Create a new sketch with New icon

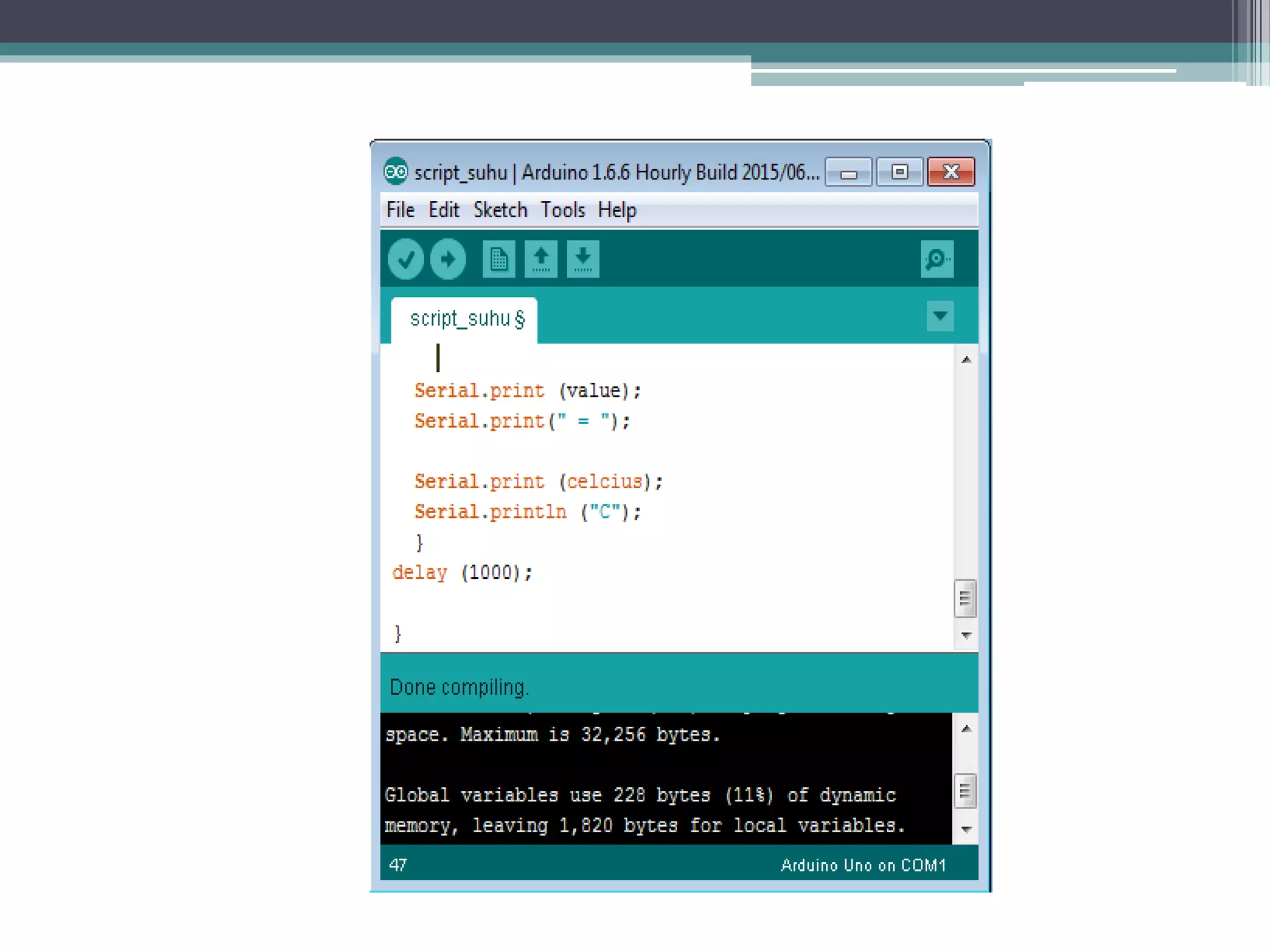click(x=499, y=258)
